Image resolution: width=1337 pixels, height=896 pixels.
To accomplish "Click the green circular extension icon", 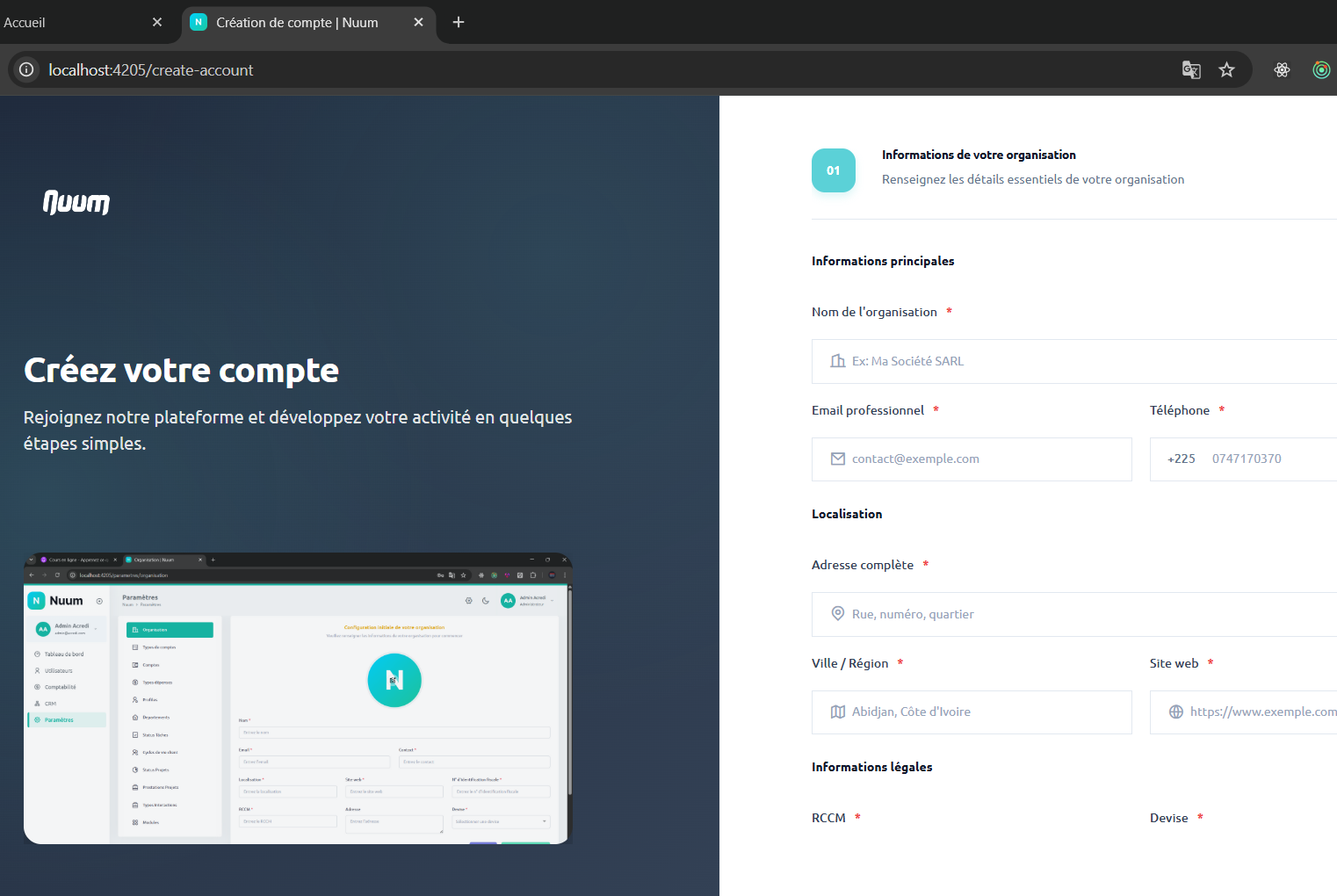I will point(1321,70).
